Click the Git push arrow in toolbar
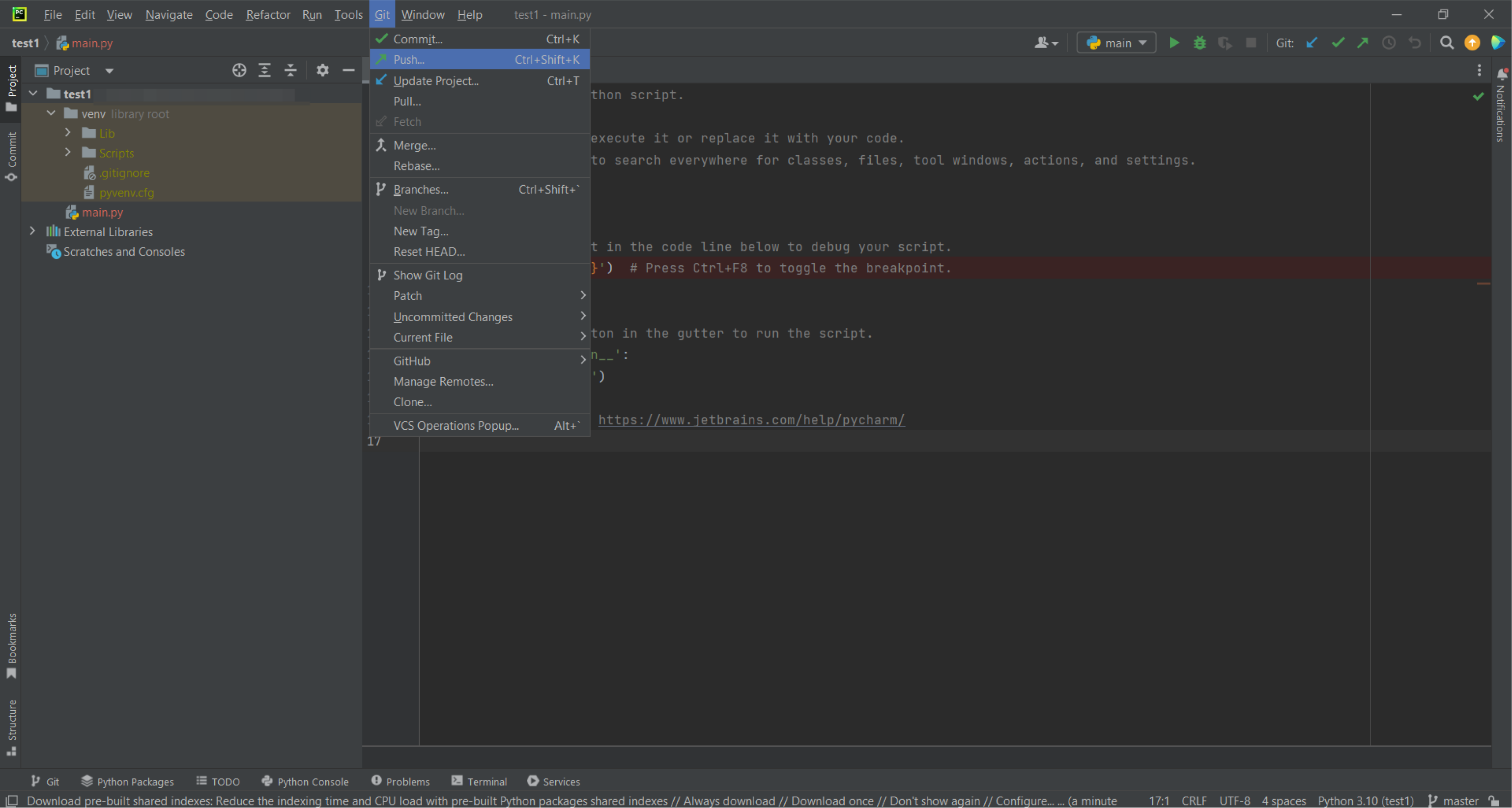1512x808 pixels. click(1363, 43)
